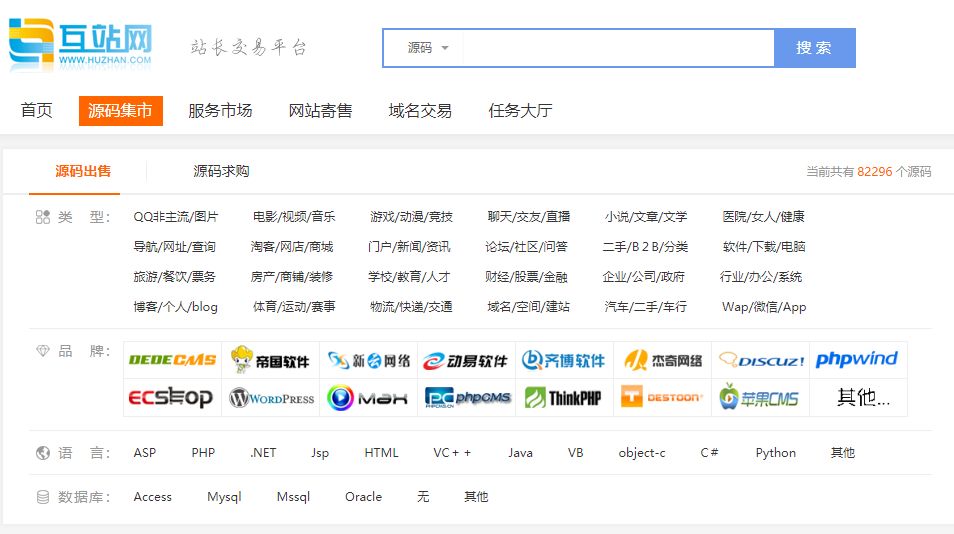Image resolution: width=954 pixels, height=534 pixels.
Task: Open the 源码 search type dropdown
Action: tap(427, 47)
